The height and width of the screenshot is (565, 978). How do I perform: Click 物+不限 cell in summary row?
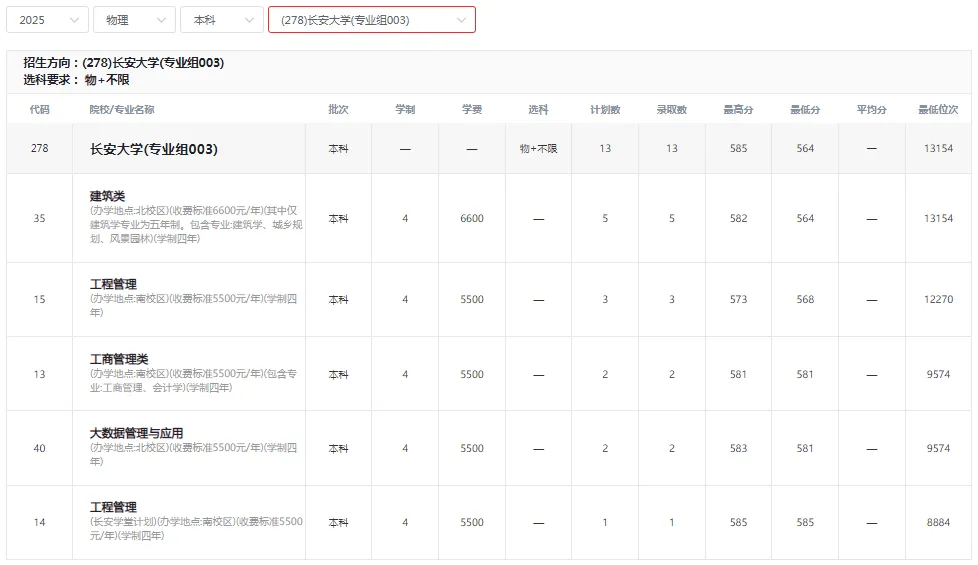pyautogui.click(x=538, y=148)
